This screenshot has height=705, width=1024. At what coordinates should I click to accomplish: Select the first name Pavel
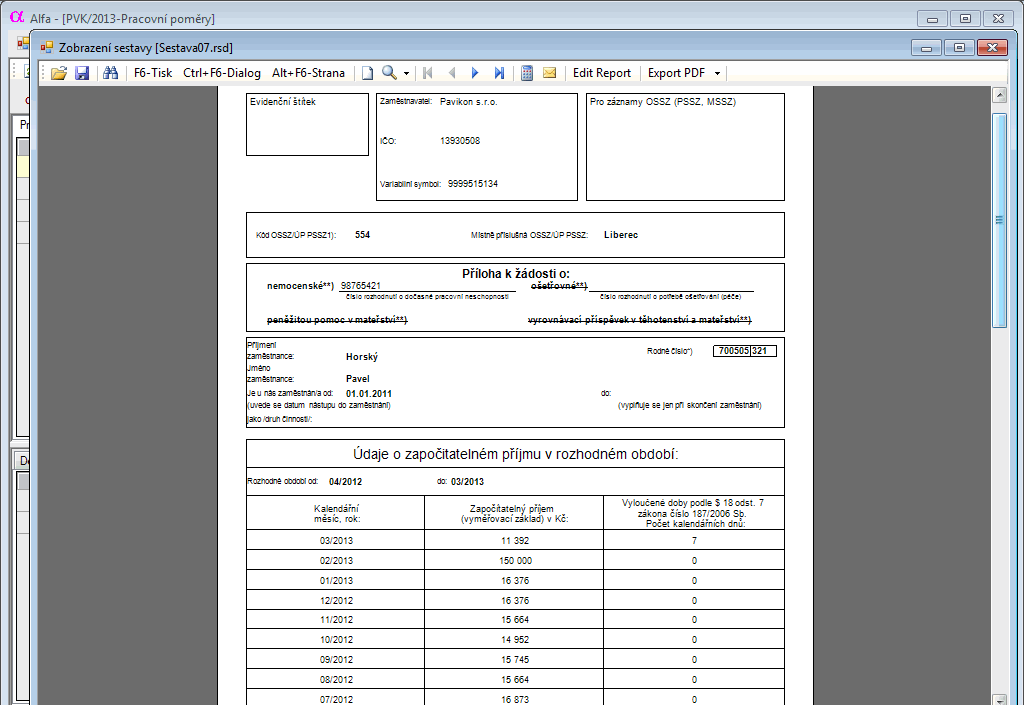[358, 379]
